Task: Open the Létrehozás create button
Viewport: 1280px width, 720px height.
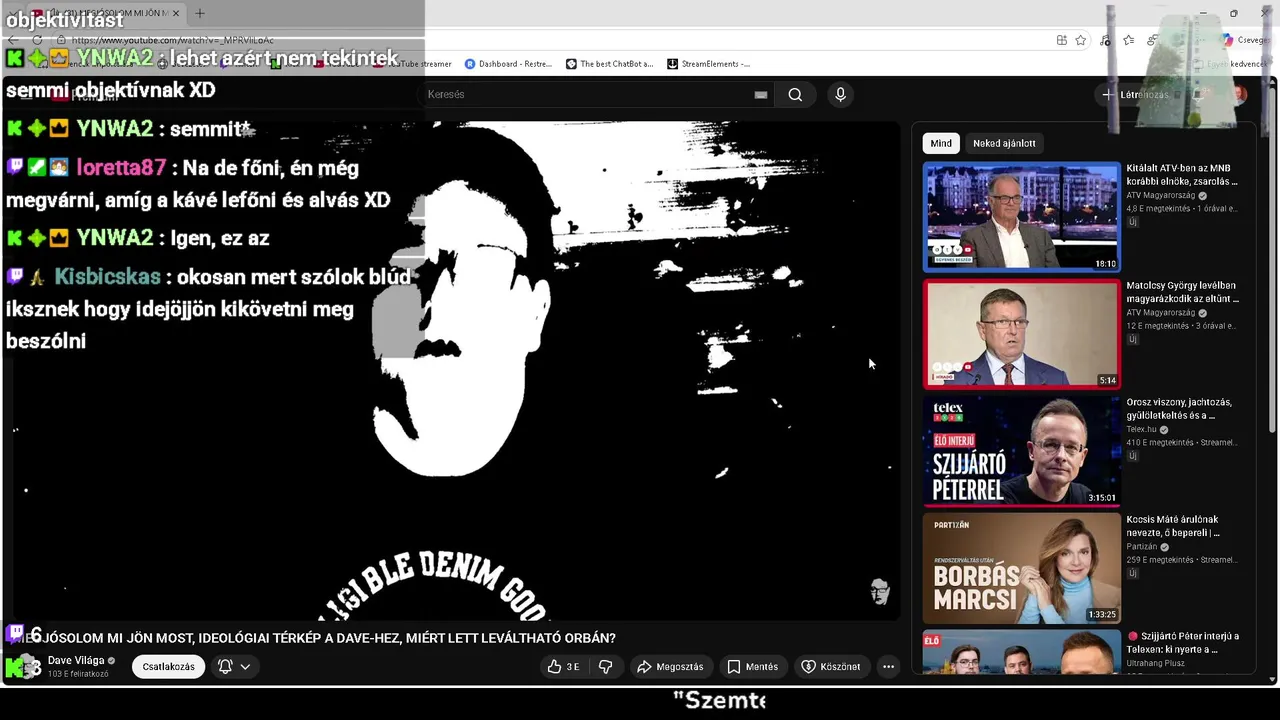Action: pyautogui.click(x=1135, y=94)
